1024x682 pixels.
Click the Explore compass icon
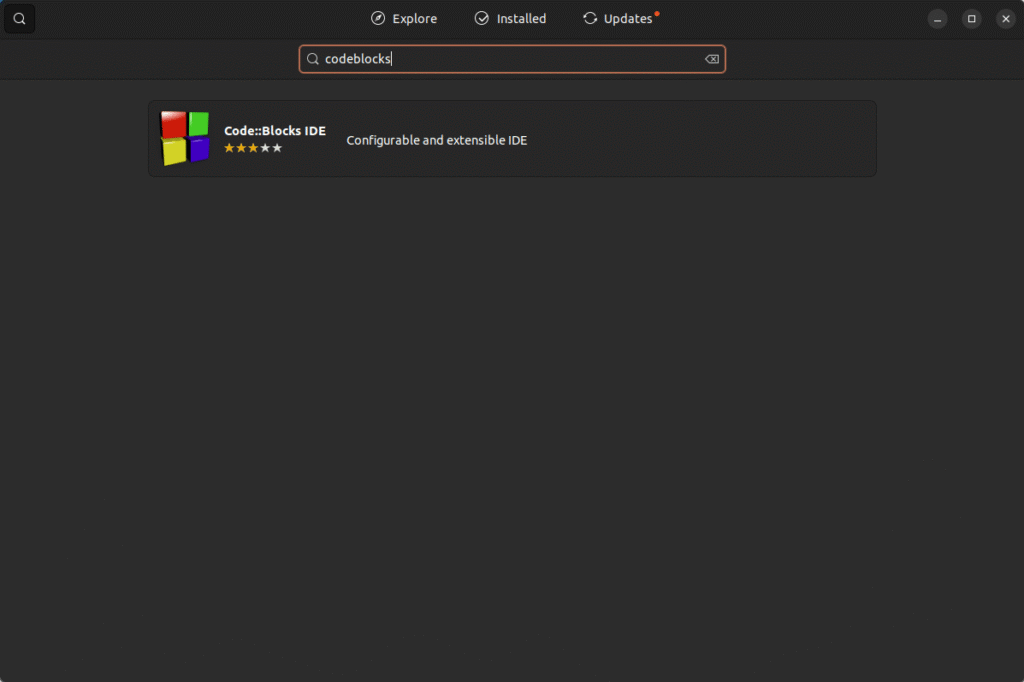click(x=378, y=19)
